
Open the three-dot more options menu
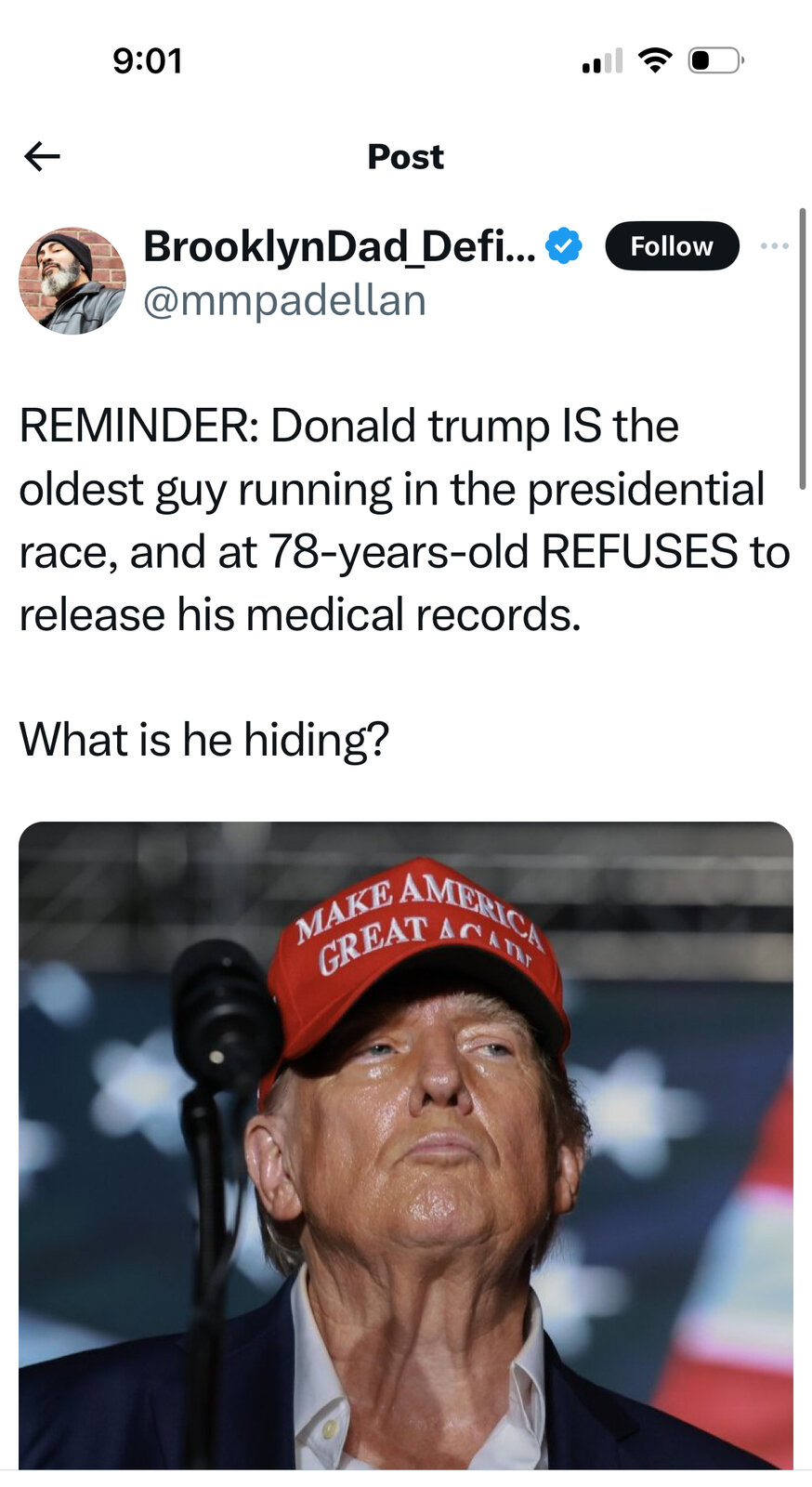(774, 246)
